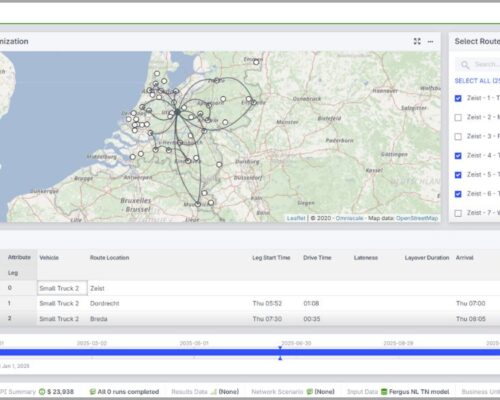The width and height of the screenshot is (500, 400).
Task: Click the magnifier icon in route search
Action: [x=465, y=65]
